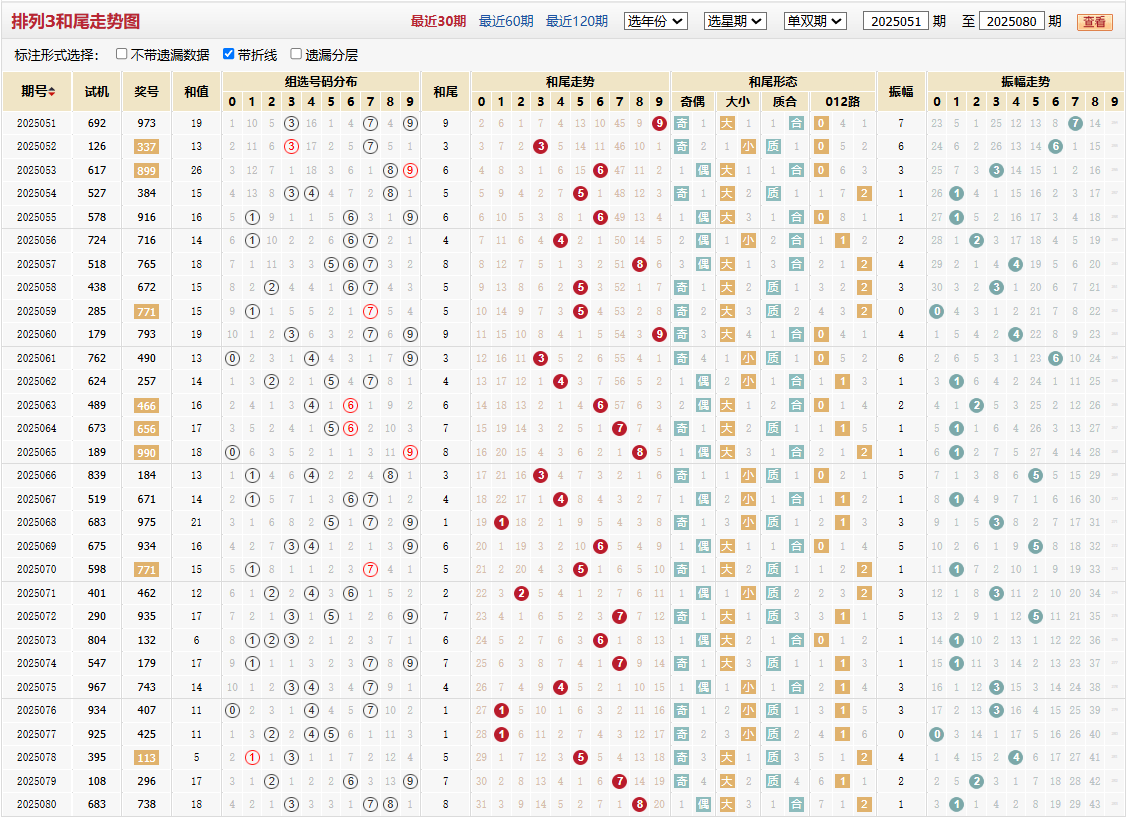
Task: Click red ball 9 in row 2025051
Action: [x=659, y=123]
